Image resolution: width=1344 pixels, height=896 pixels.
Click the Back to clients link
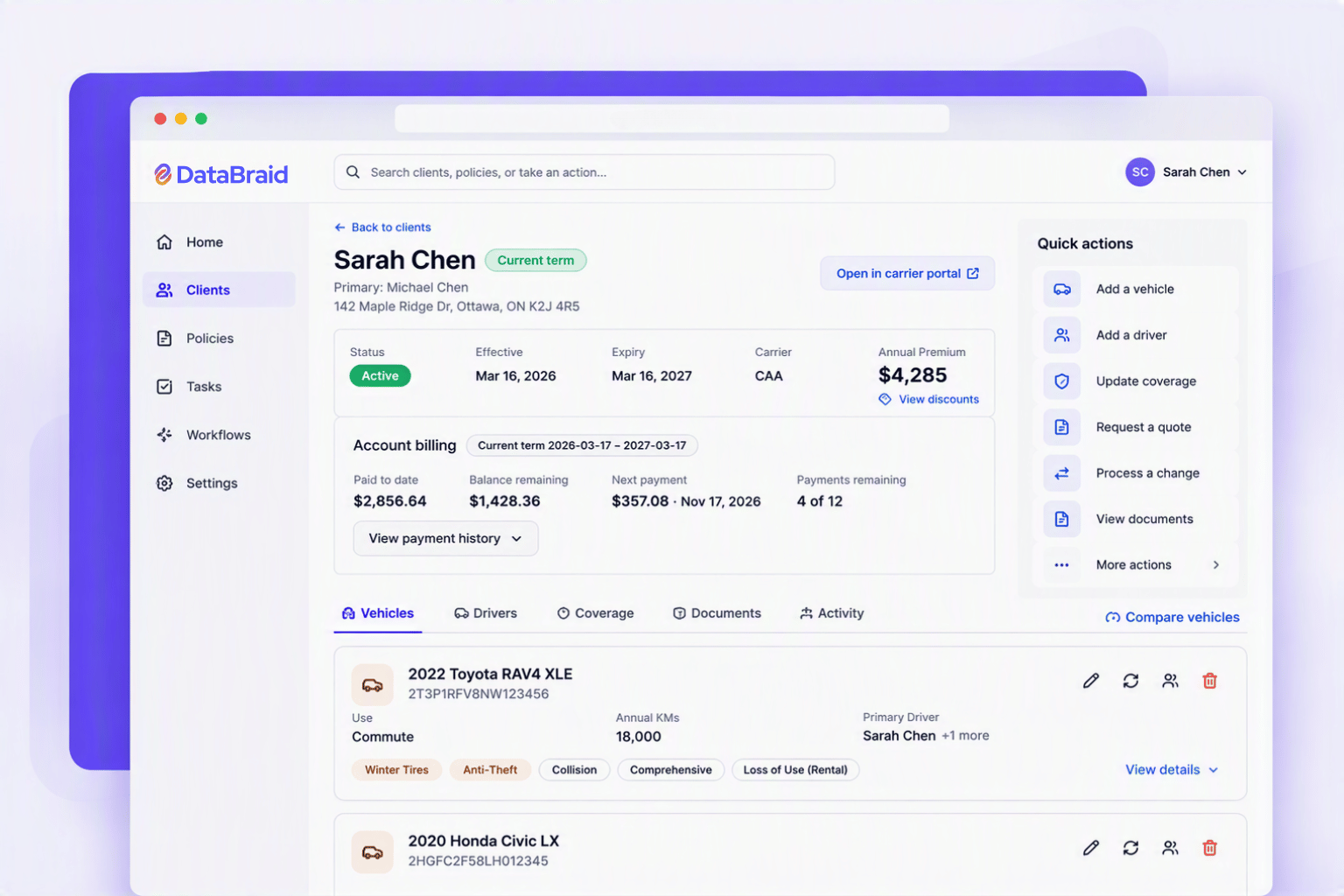382,227
